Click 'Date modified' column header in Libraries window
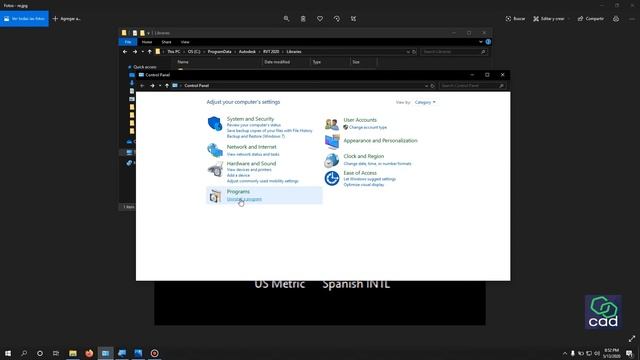 click(x=277, y=62)
